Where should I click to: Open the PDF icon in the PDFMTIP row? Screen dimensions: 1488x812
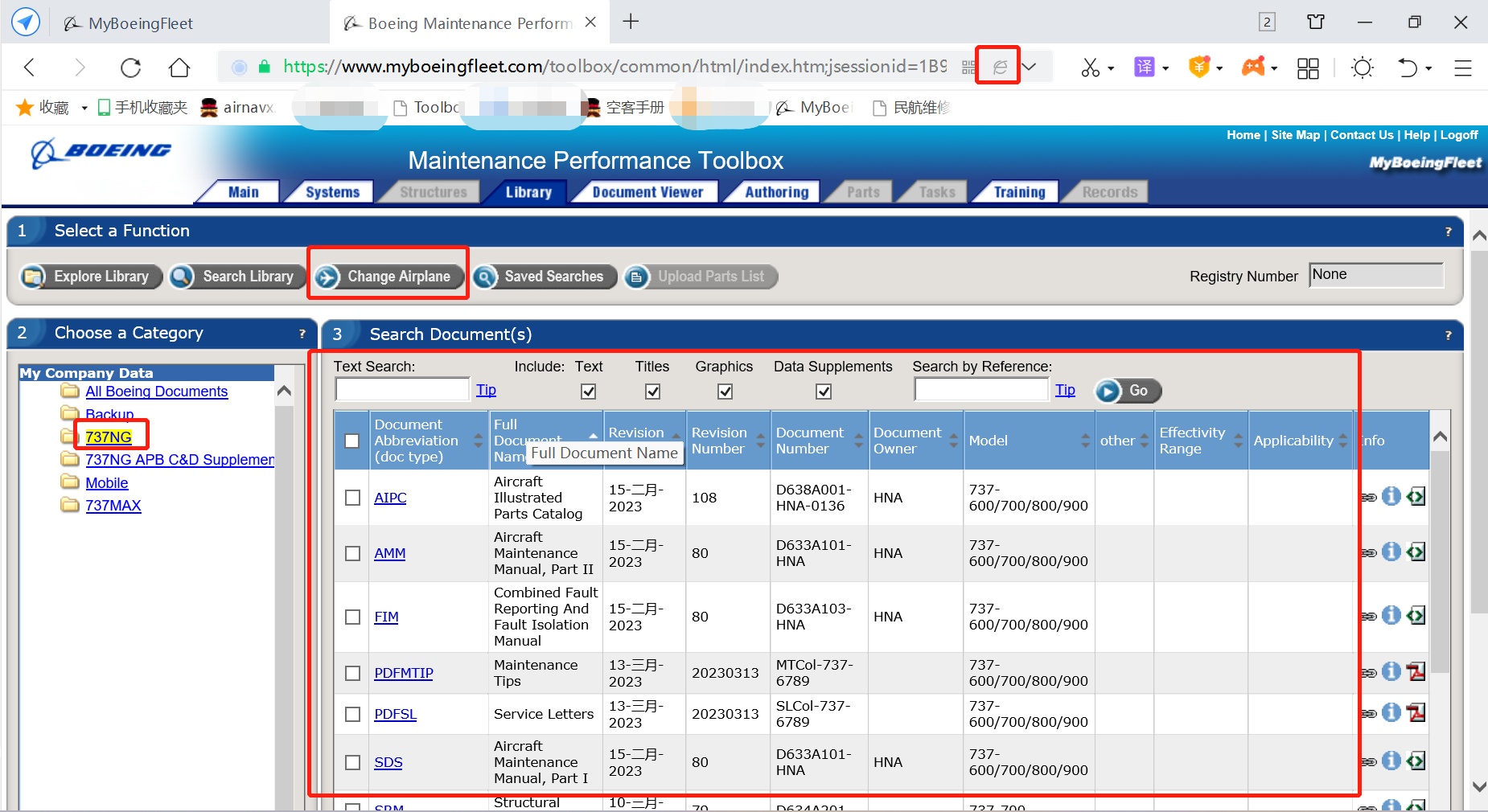coord(1416,671)
